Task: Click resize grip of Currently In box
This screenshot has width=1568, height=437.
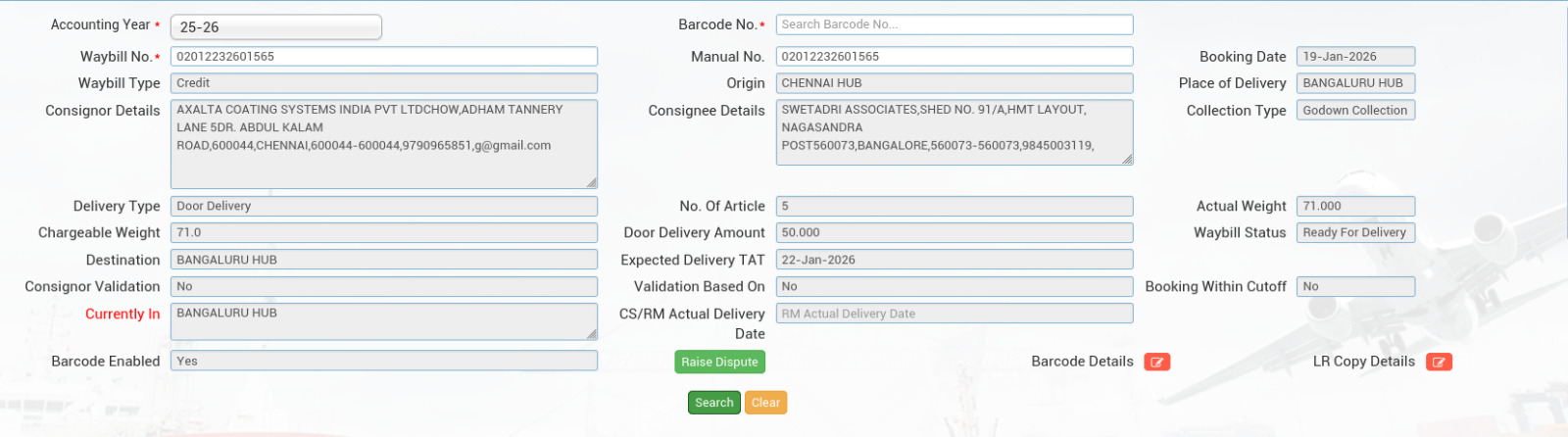Action: point(591,334)
